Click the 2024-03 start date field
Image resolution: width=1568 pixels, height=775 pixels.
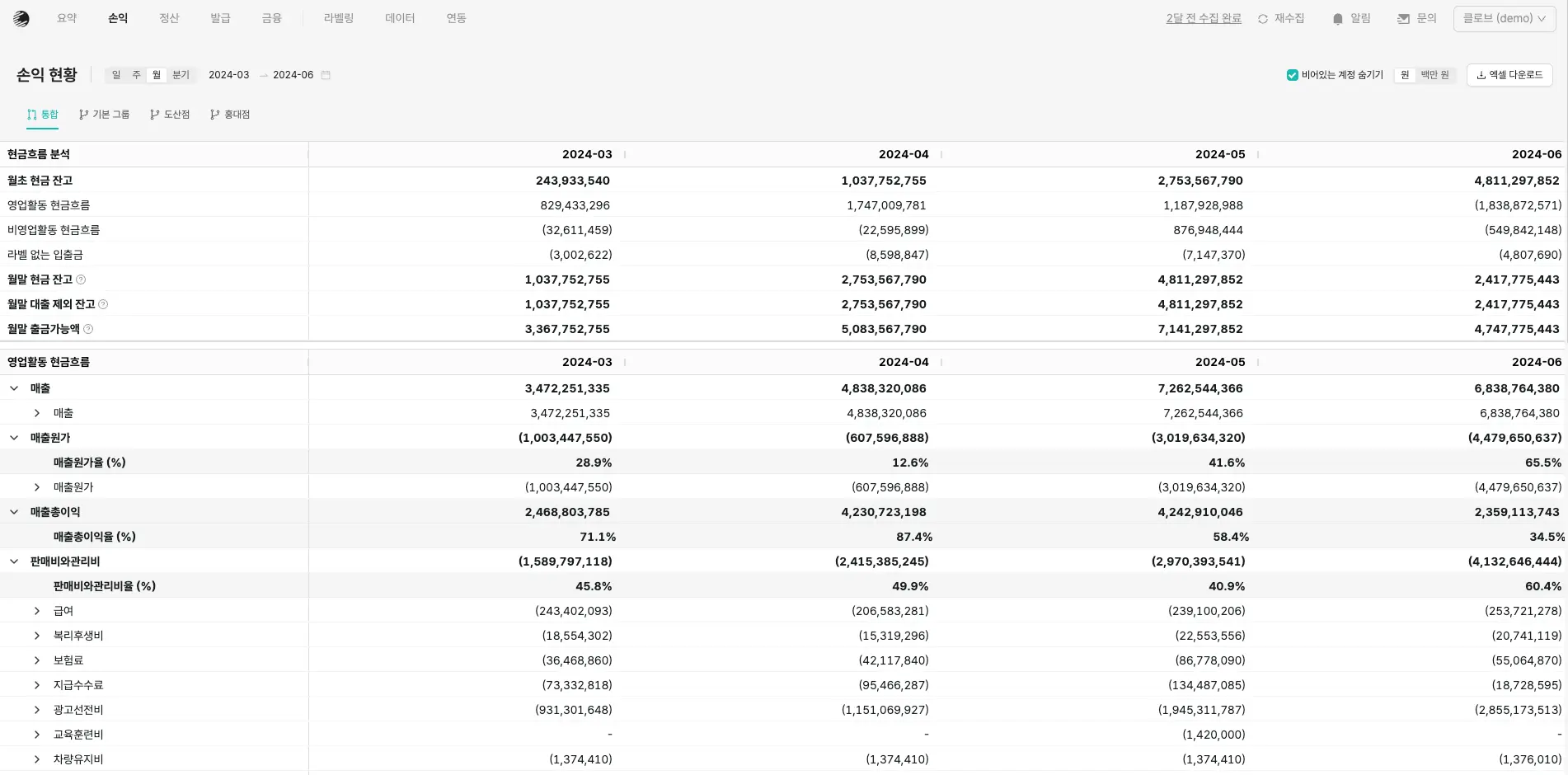point(228,75)
